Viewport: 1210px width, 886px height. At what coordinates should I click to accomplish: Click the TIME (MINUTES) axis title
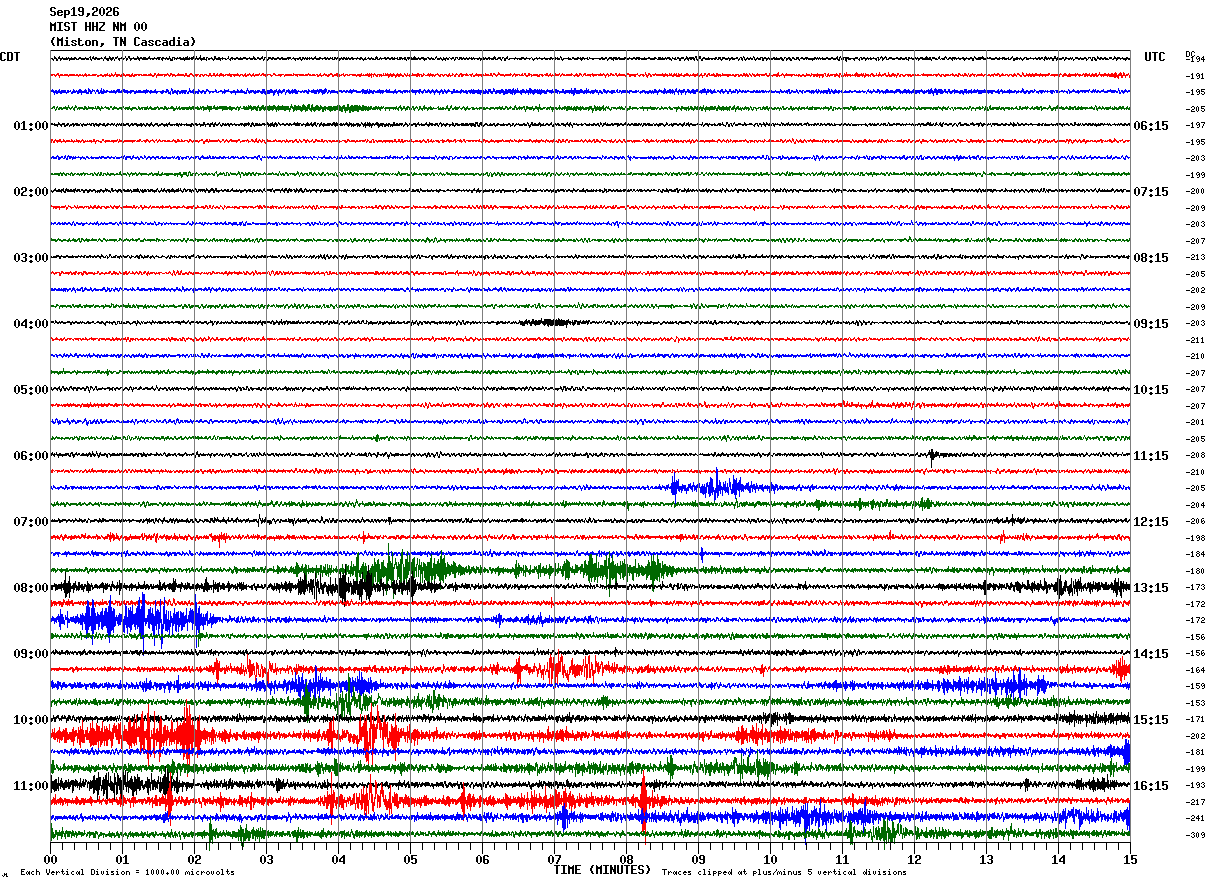pos(601,870)
